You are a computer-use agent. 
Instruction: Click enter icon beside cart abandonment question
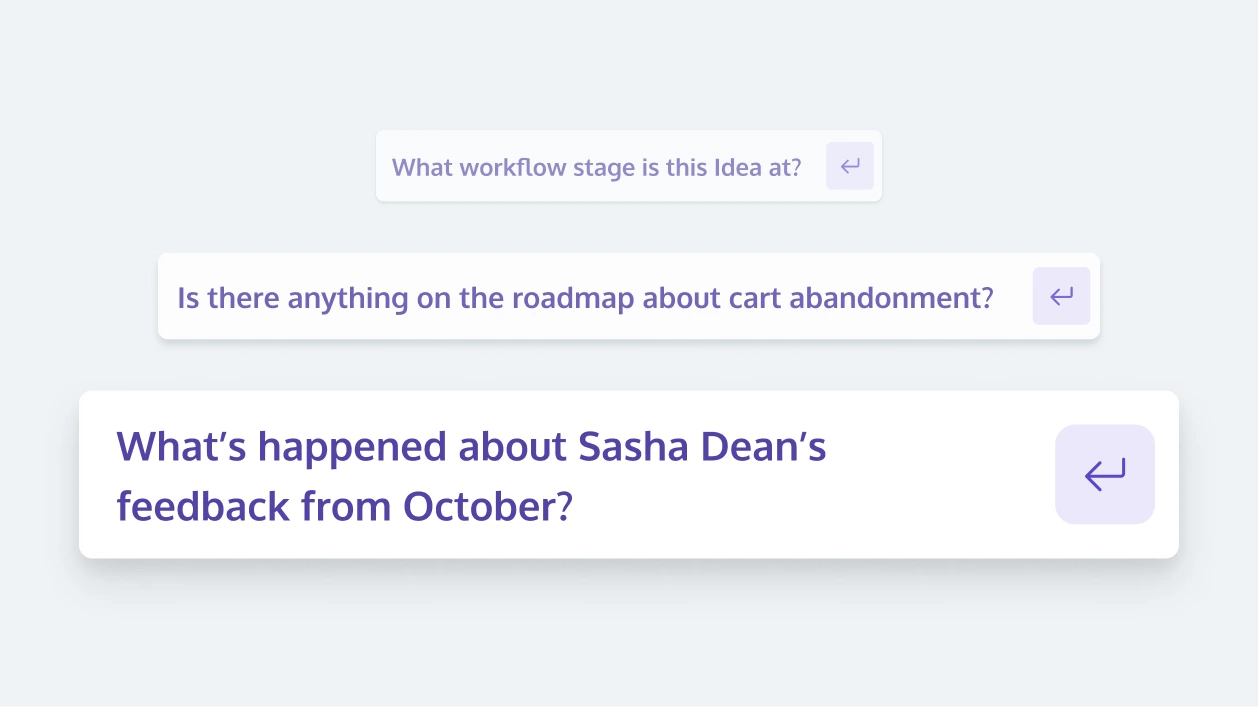(1061, 296)
